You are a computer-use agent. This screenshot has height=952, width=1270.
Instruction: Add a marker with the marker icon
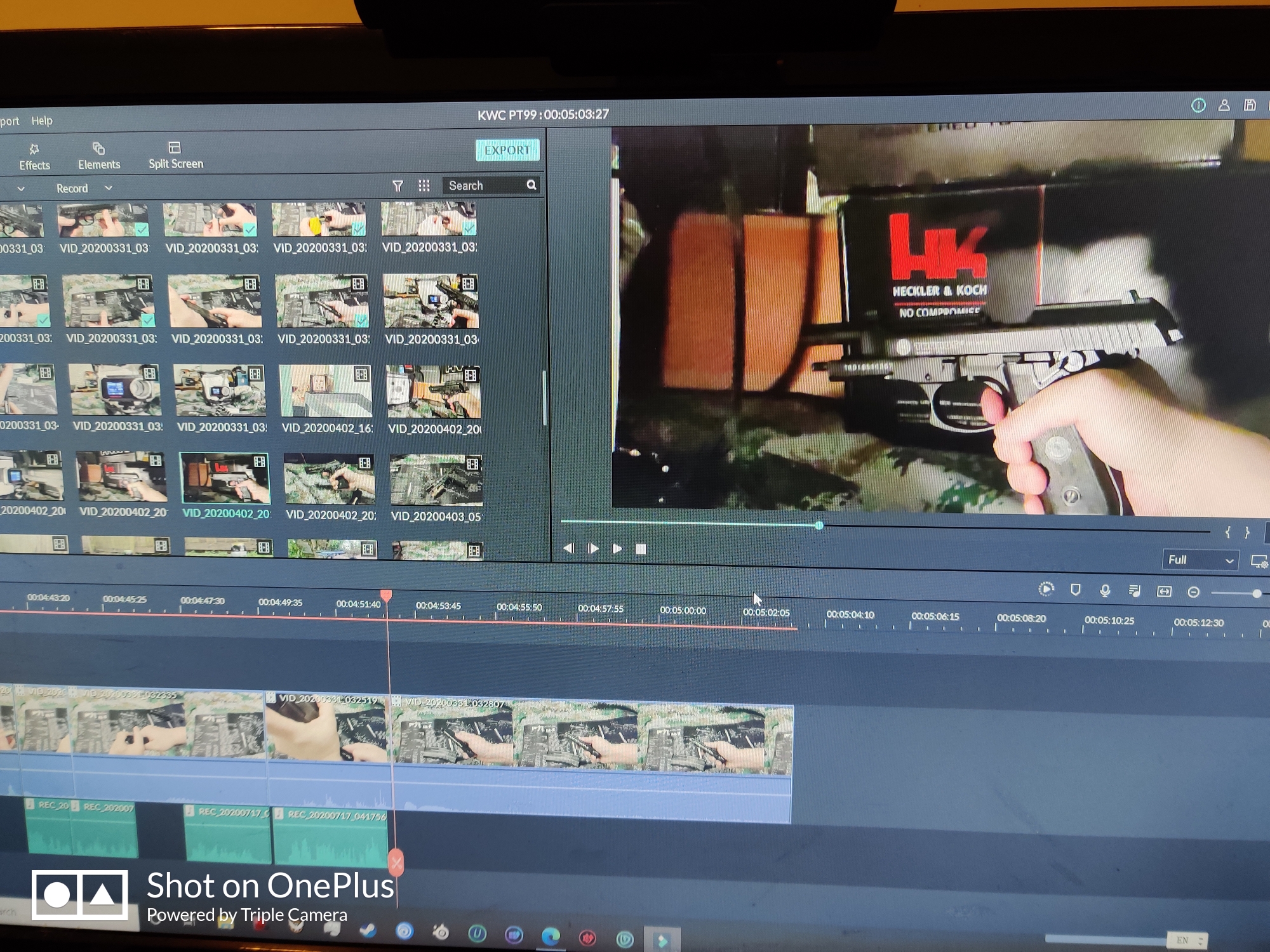1075,590
